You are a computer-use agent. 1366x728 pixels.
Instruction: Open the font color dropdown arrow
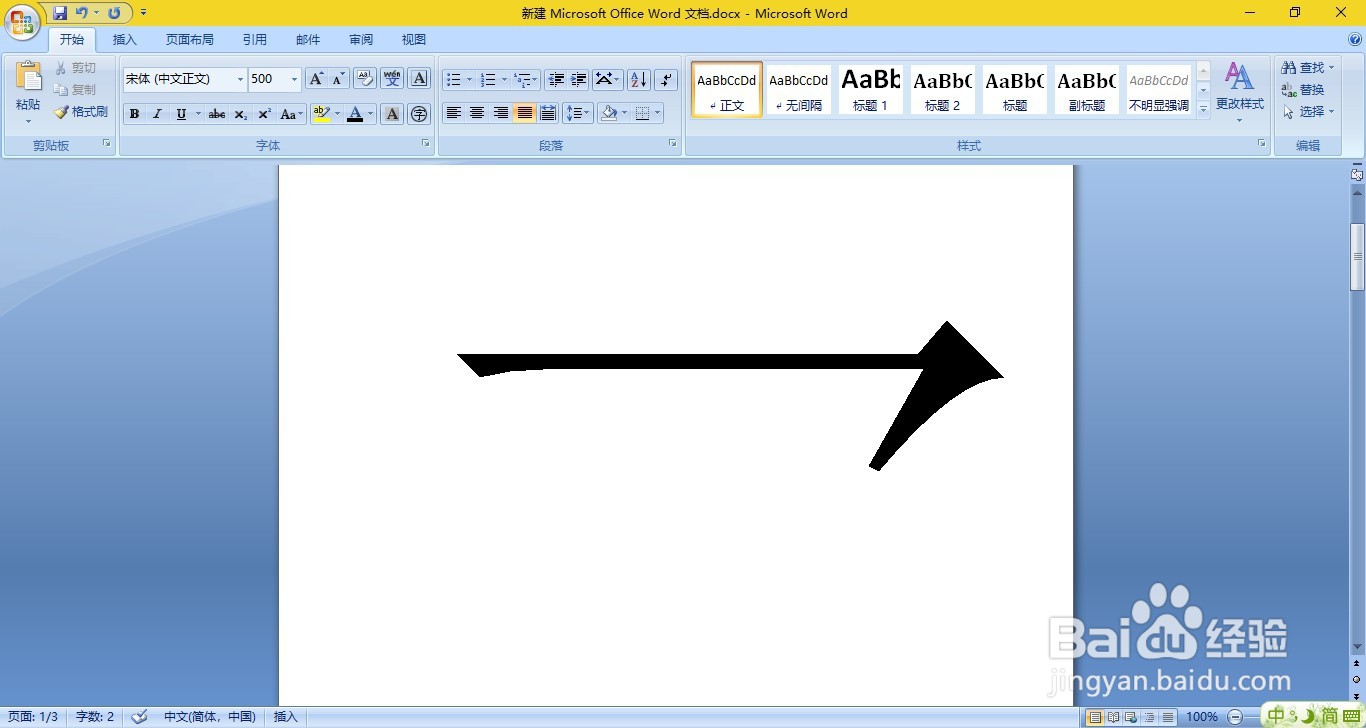[371, 114]
